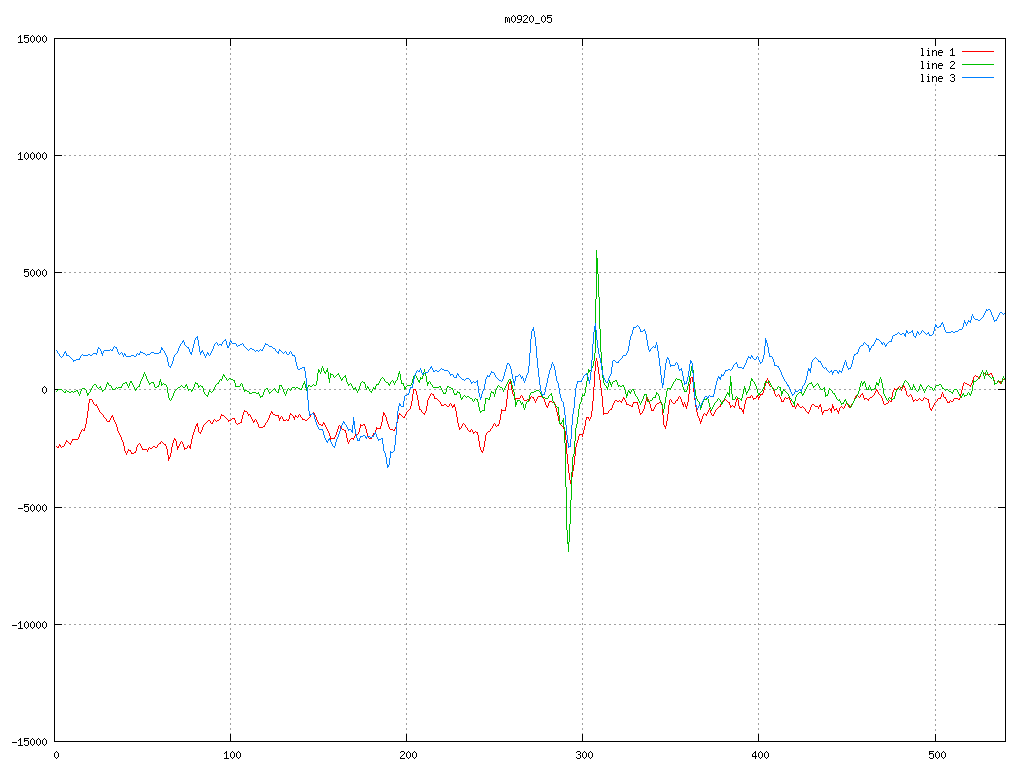Click the red line 1 legend sample

(978, 52)
